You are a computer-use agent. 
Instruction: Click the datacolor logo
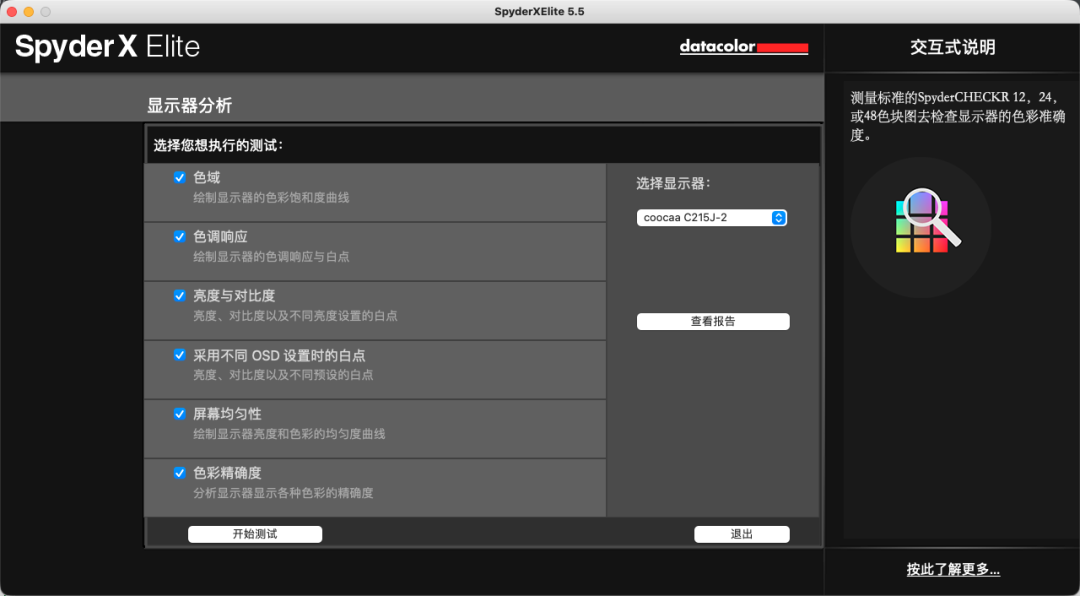click(744, 48)
